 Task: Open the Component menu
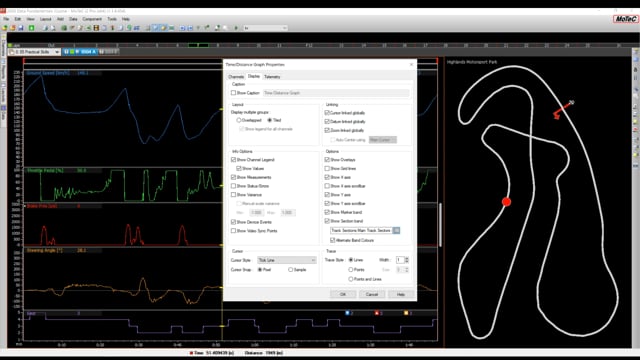(x=92, y=19)
